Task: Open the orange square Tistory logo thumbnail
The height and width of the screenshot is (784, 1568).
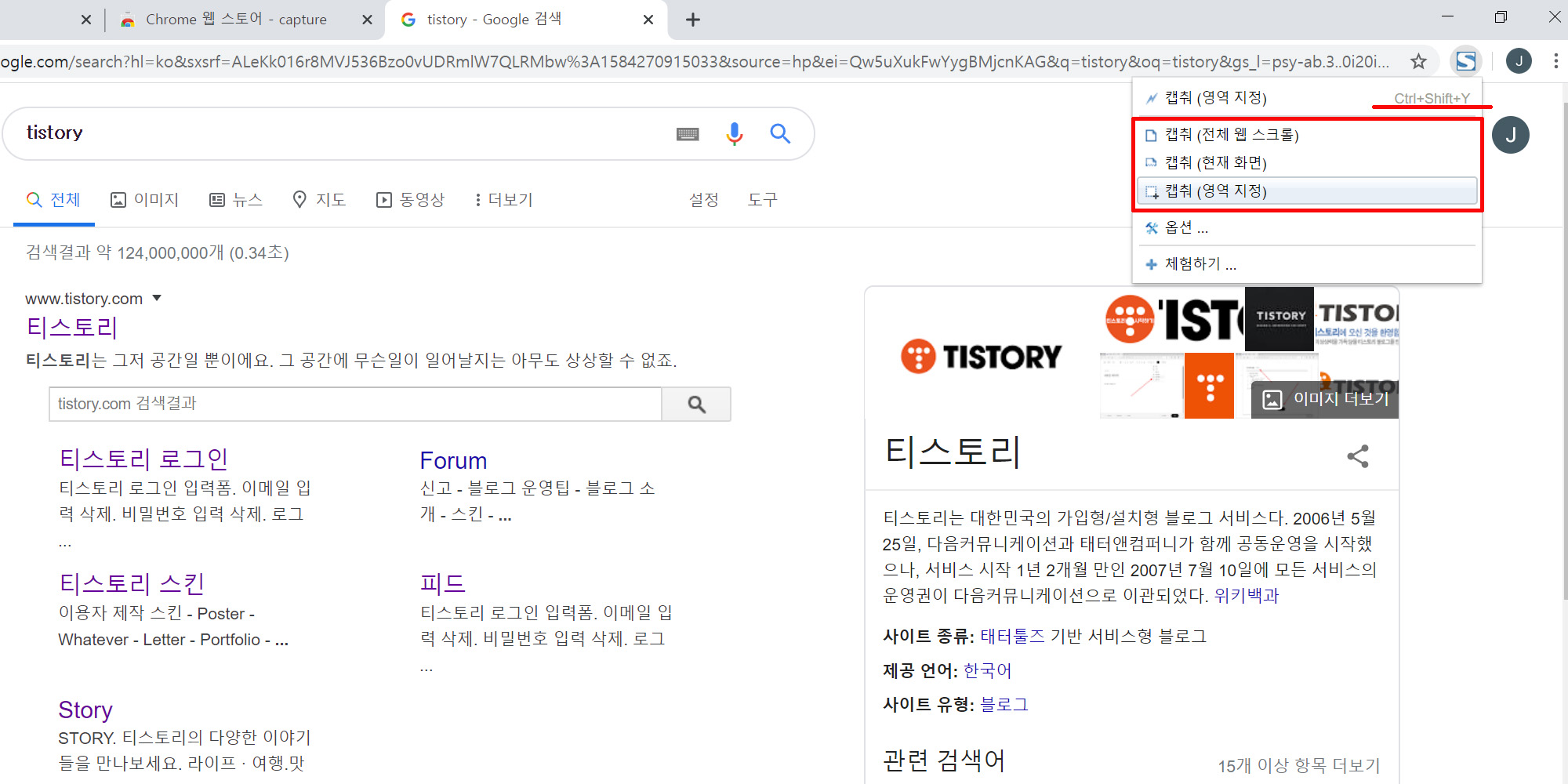Action: (x=1209, y=386)
